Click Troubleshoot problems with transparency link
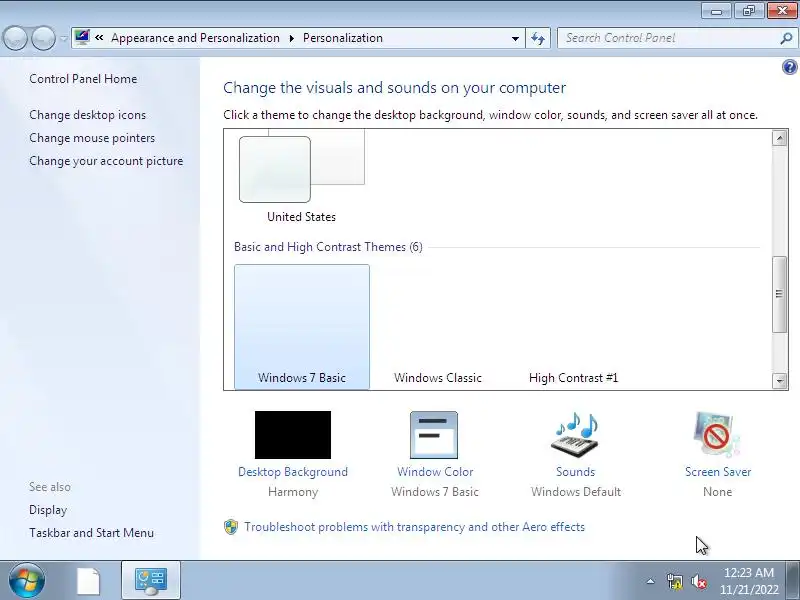Image resolution: width=800 pixels, height=600 pixels. pyautogui.click(x=414, y=527)
